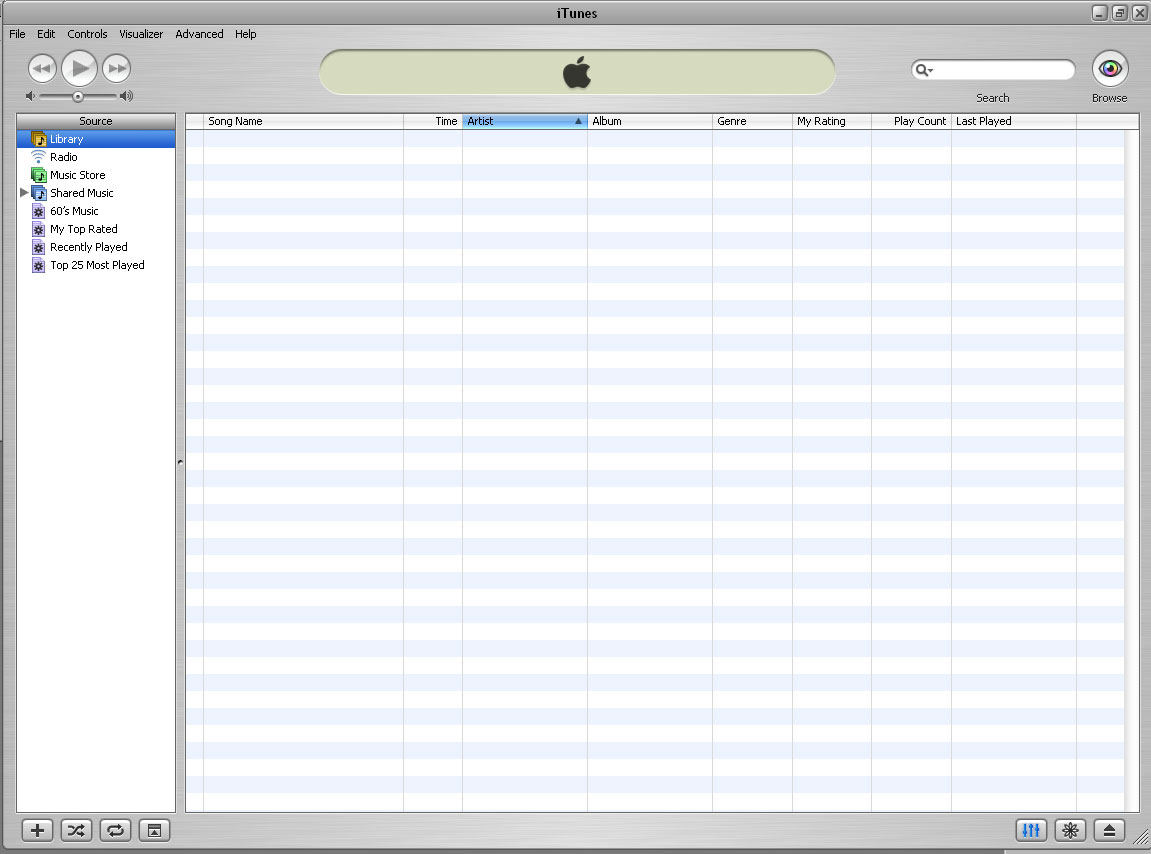This screenshot has width=1151, height=854.
Task: Click the Play button
Action: tap(79, 68)
